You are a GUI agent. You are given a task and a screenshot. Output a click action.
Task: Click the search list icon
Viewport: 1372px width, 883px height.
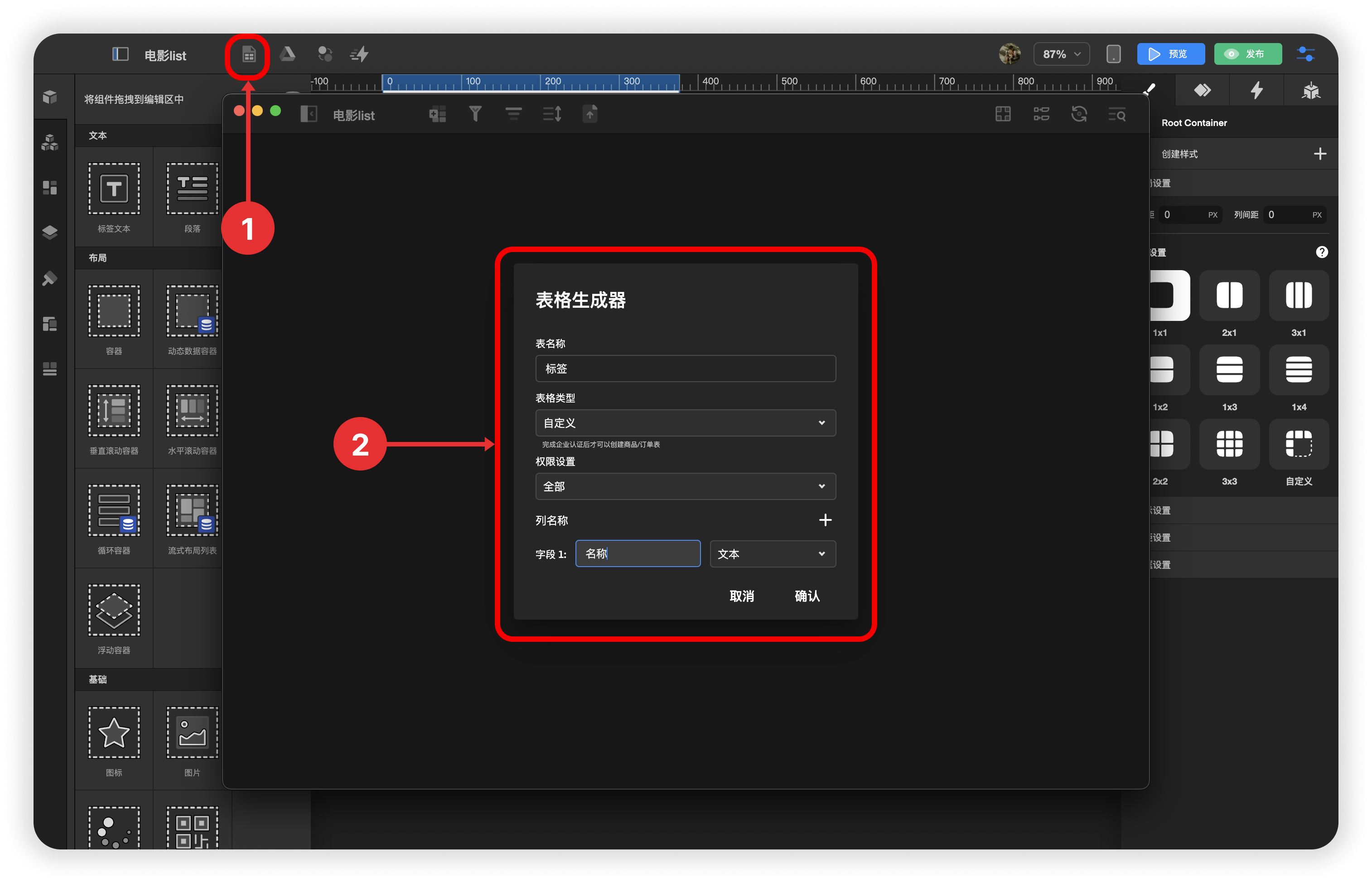(x=1116, y=115)
